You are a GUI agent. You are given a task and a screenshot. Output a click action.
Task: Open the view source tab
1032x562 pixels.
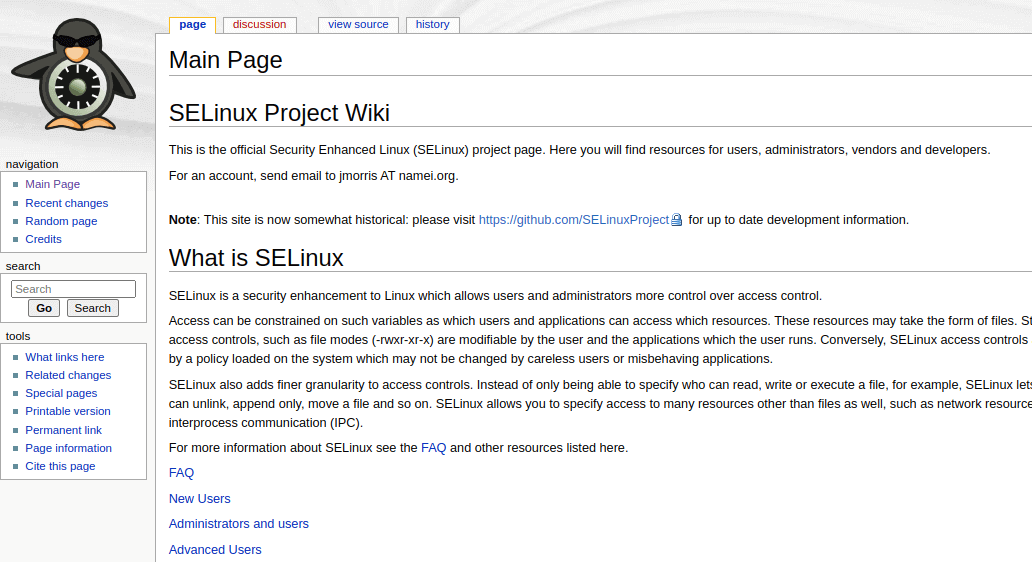(x=358, y=24)
